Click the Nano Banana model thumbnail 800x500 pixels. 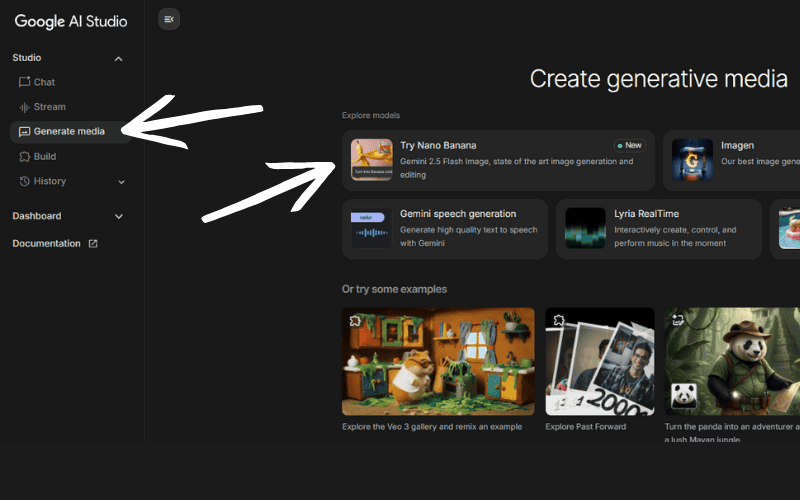[371, 160]
